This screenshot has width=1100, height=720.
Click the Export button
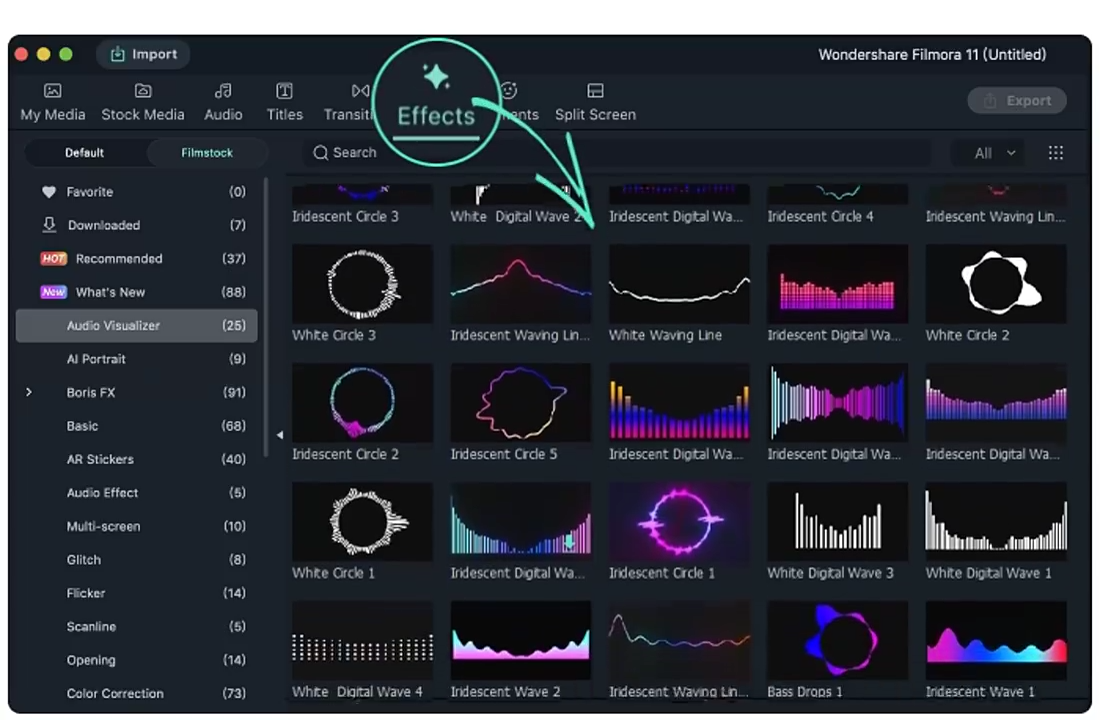pyautogui.click(x=1017, y=100)
